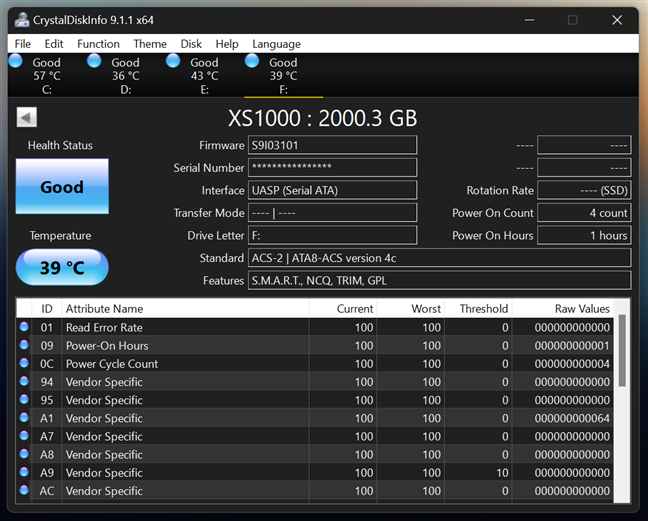This screenshot has height=521, width=648.
Task: Click the Transfer Mode field
Action: tap(332, 213)
